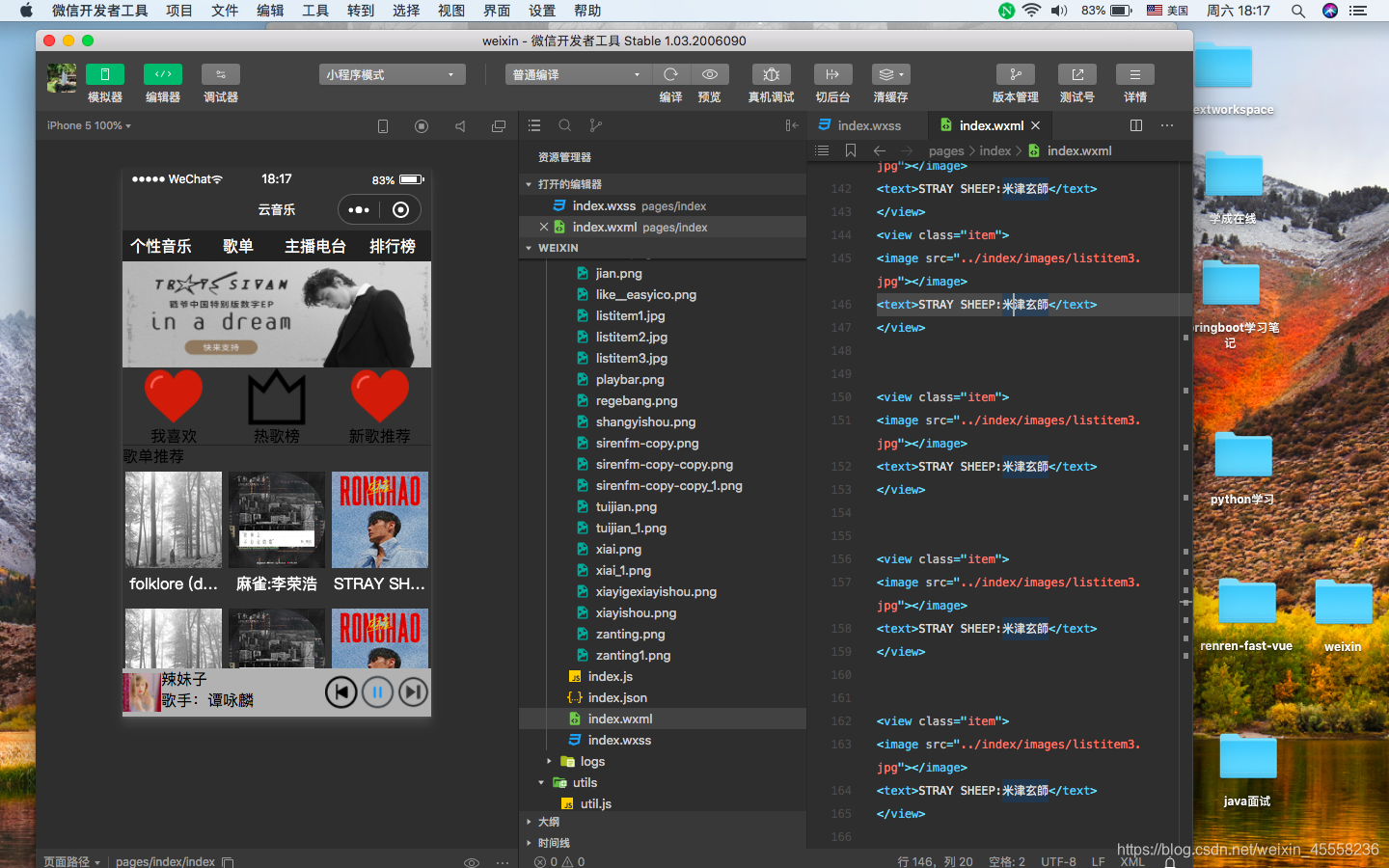Image resolution: width=1389 pixels, height=868 pixels.
Task: Click the 测试号 test account icon
Action: 1077,74
